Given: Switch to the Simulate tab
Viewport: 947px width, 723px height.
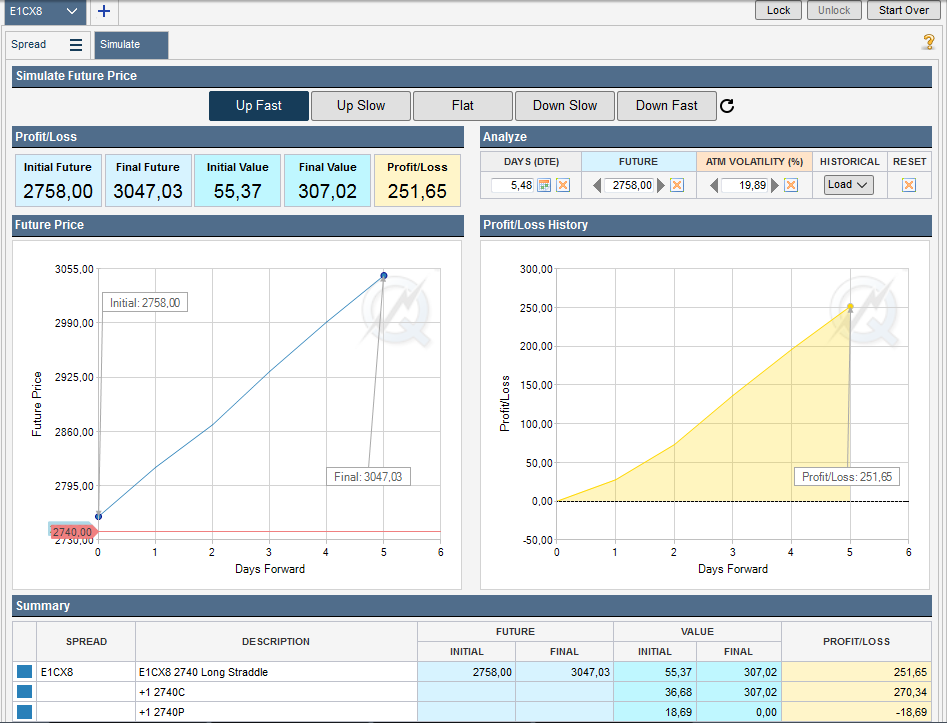Looking at the screenshot, I should pos(131,45).
